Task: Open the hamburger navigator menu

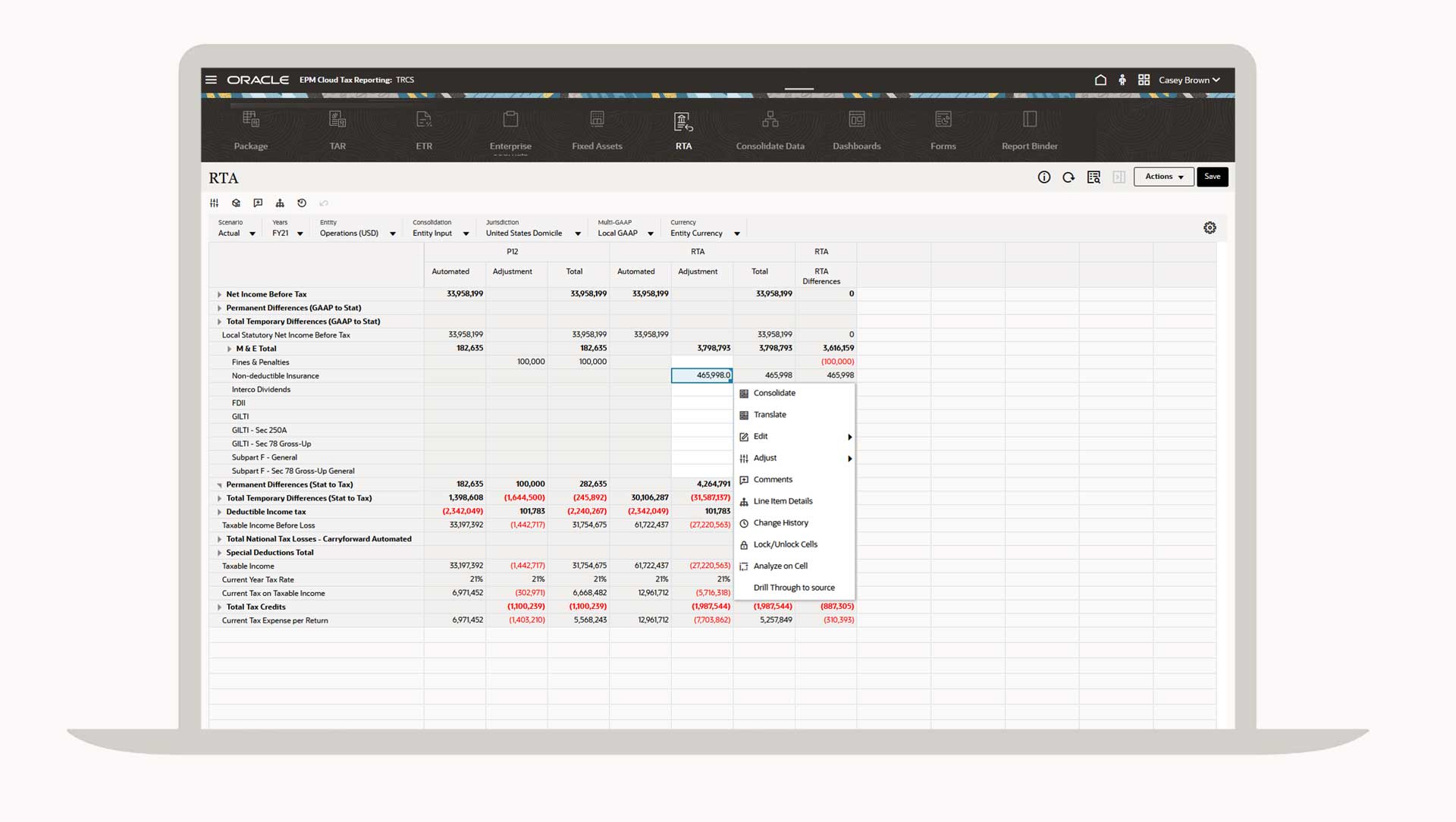Action: 211,80
